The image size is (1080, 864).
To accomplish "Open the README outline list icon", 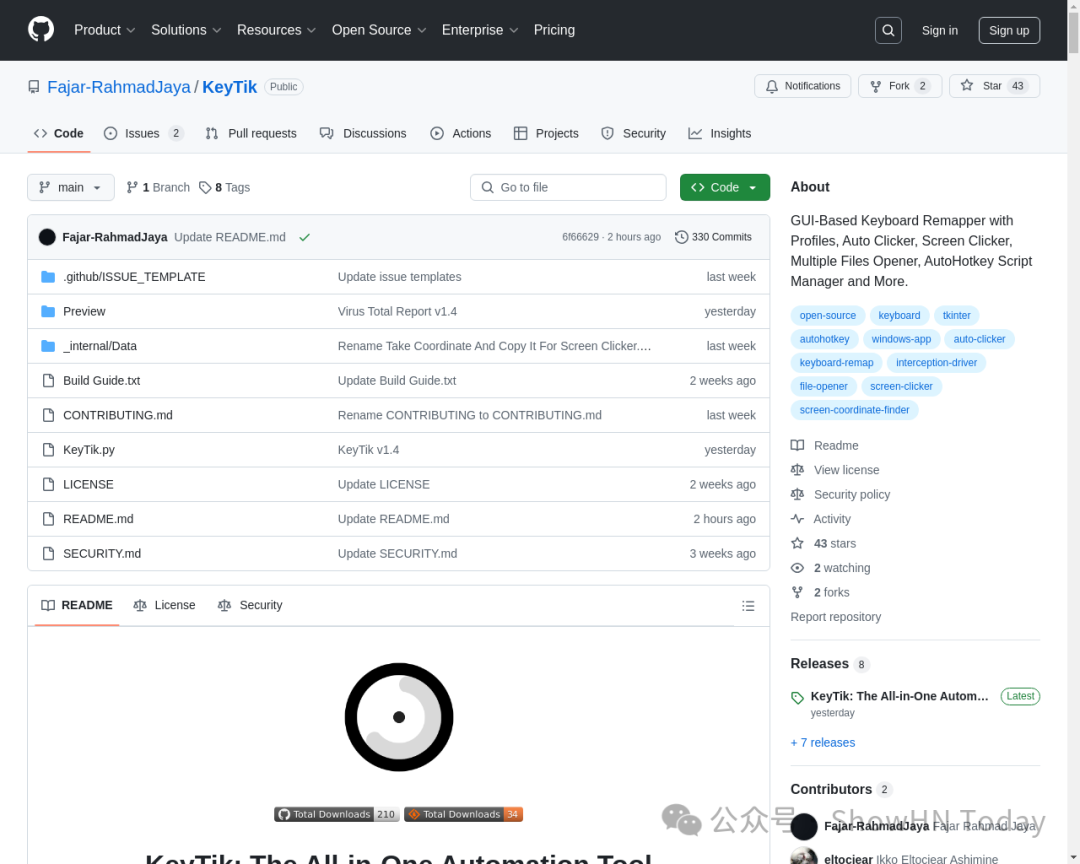I will [748, 605].
